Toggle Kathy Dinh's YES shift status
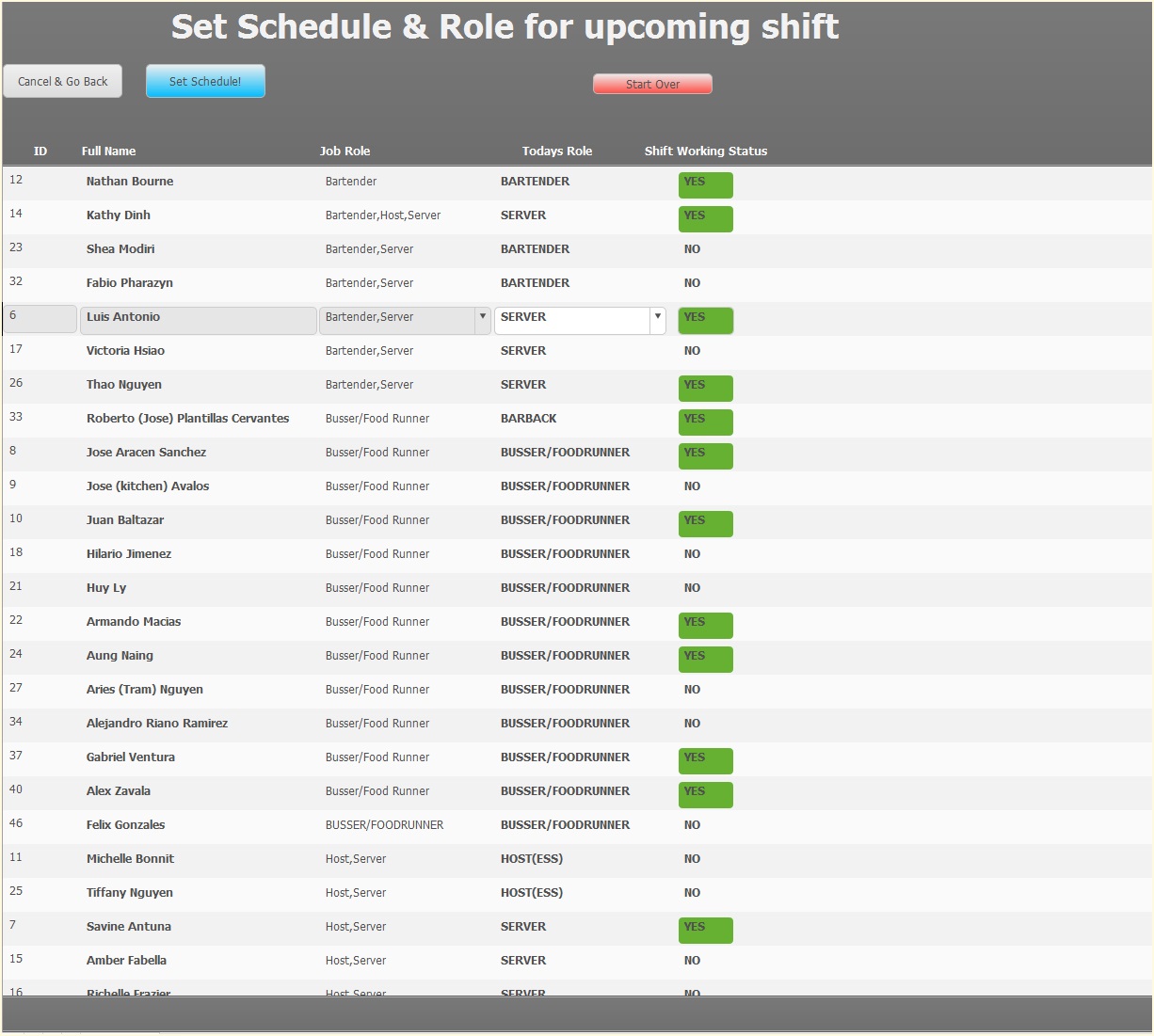The height and width of the screenshot is (1036, 1154). point(705,218)
